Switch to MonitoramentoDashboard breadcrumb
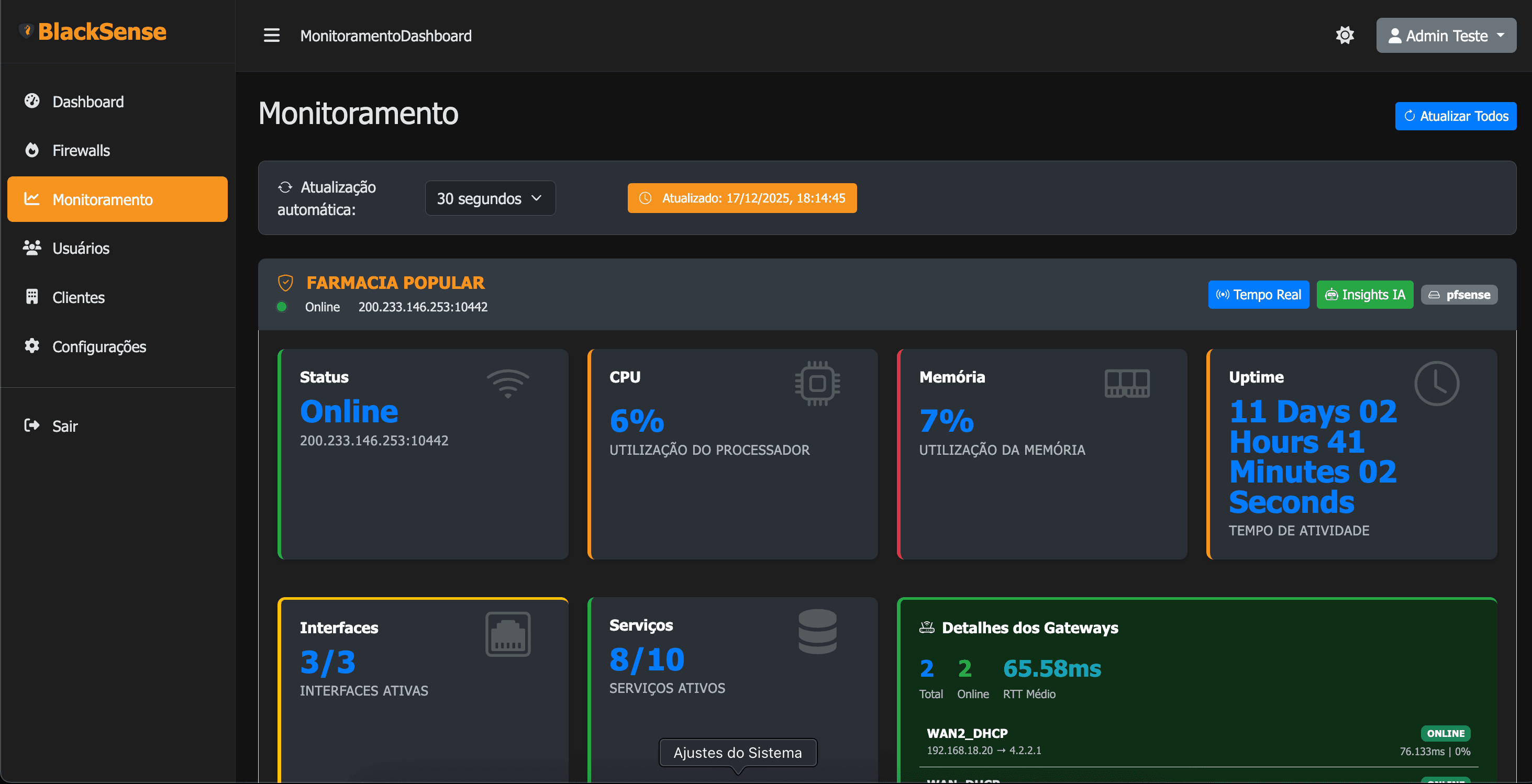This screenshot has width=1532, height=784. (385, 35)
